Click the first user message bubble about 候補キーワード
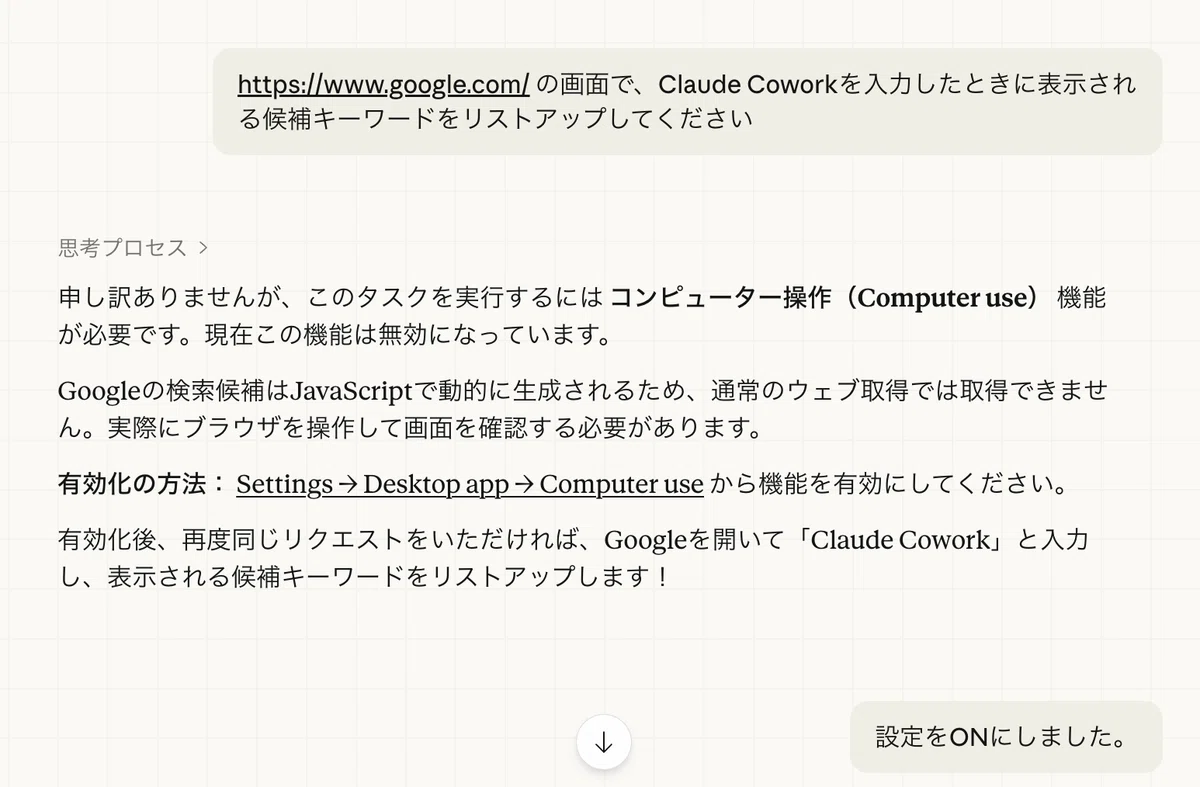 click(687, 101)
